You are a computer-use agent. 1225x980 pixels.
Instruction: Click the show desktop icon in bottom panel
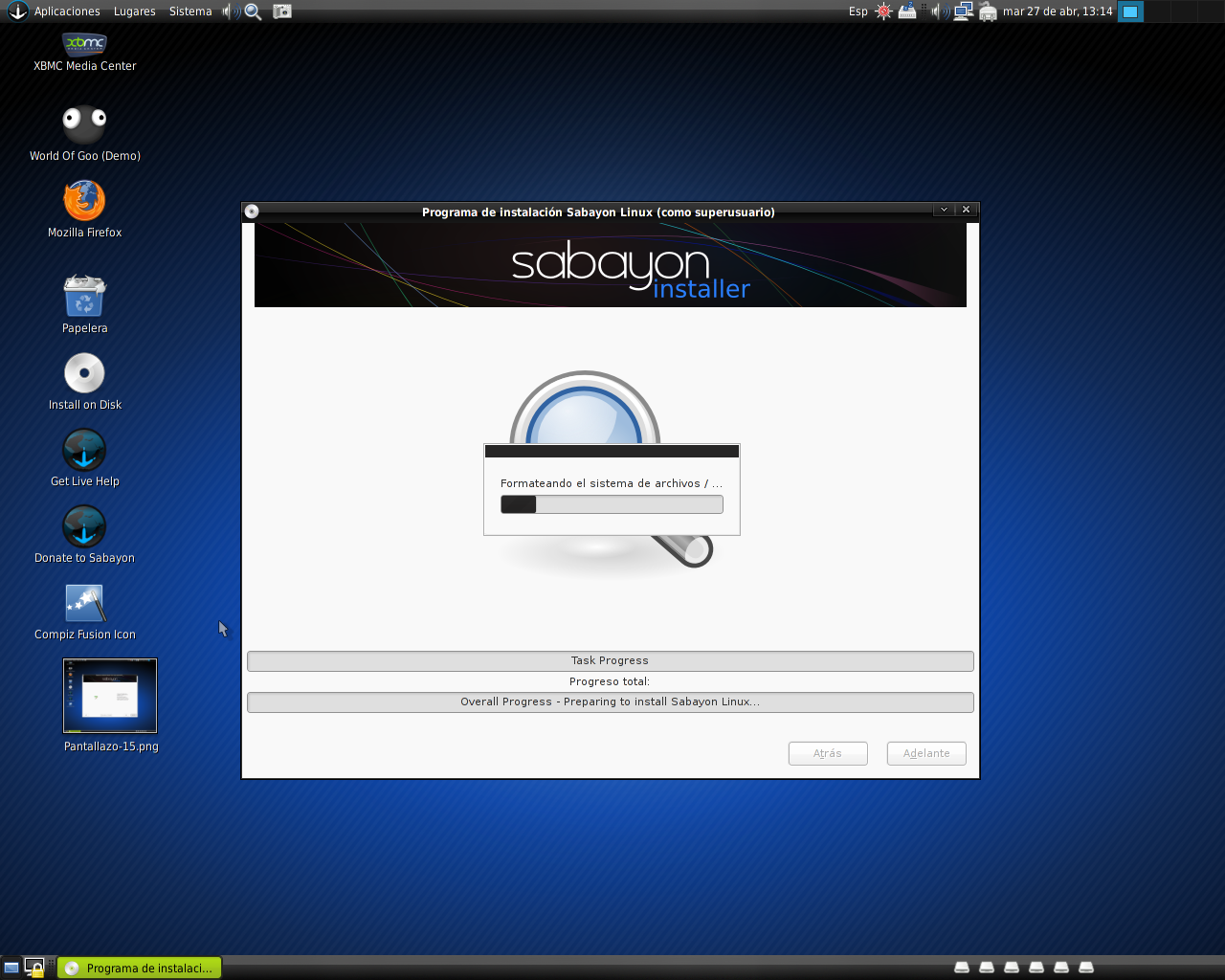[x=11, y=968]
